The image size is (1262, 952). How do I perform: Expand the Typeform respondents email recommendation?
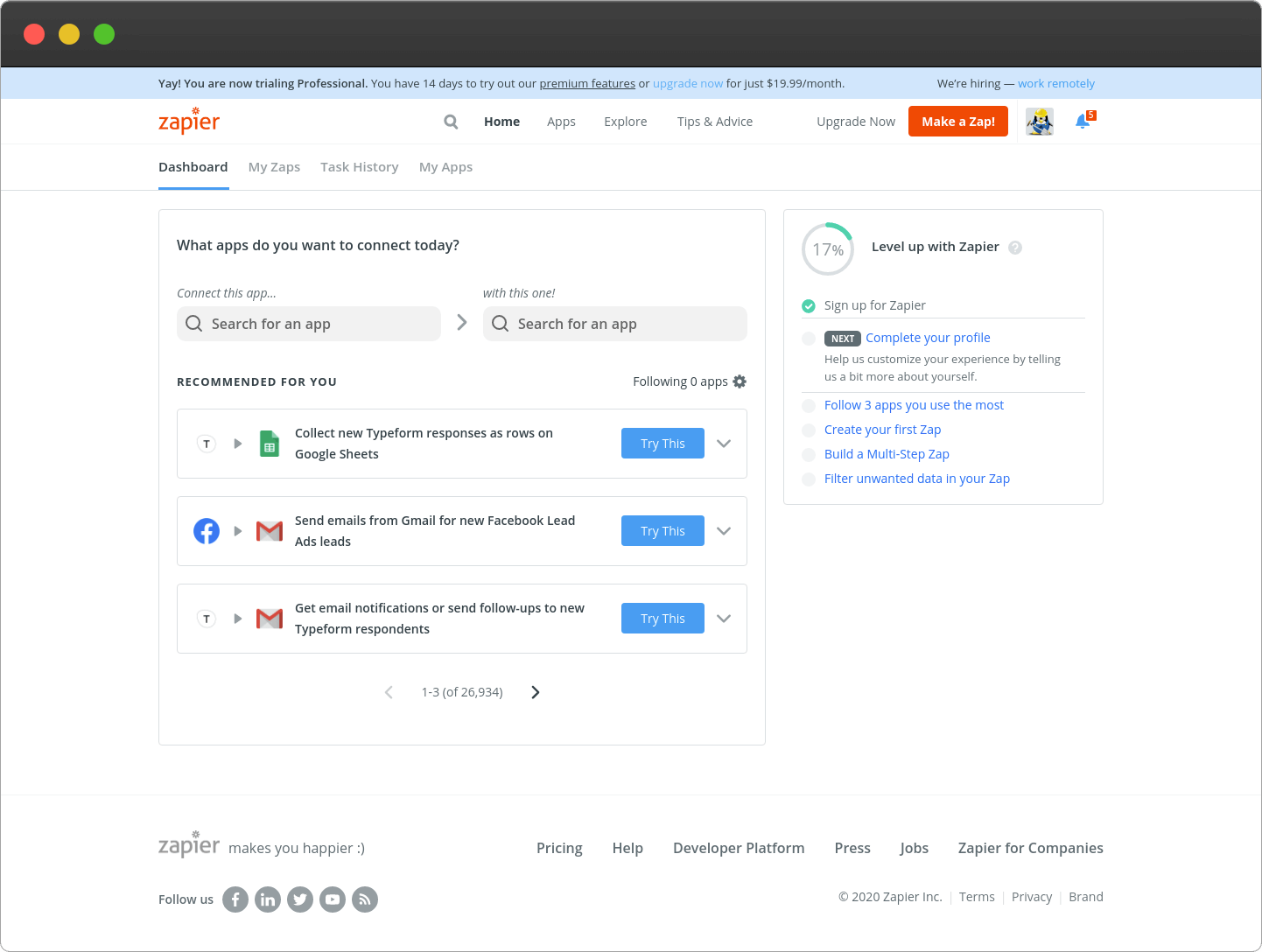click(x=724, y=619)
